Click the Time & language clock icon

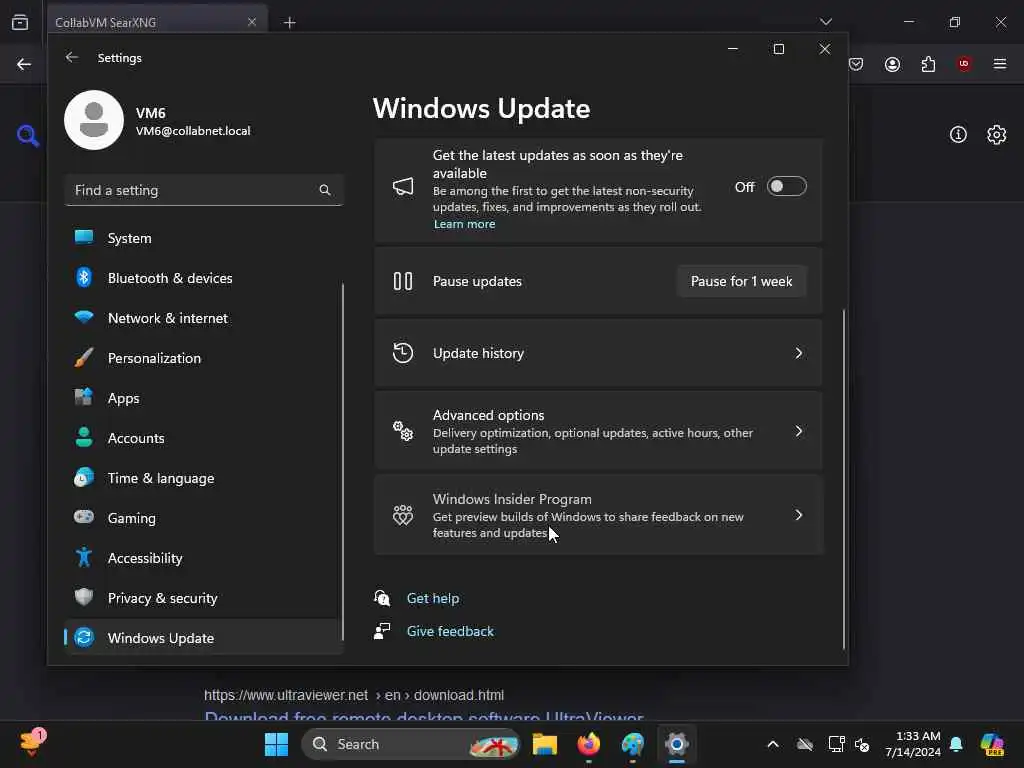tap(84, 477)
